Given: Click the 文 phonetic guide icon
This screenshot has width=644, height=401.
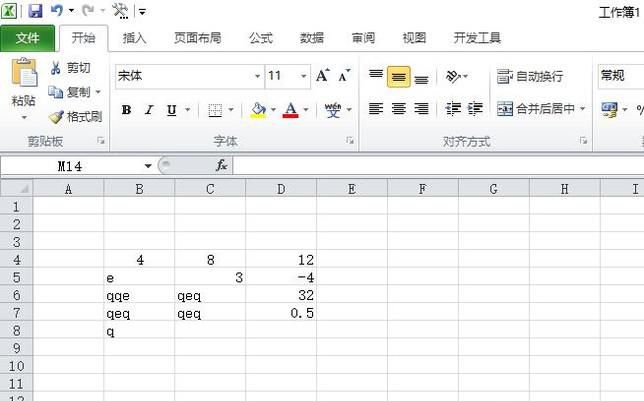Looking at the screenshot, I should coord(333,110).
